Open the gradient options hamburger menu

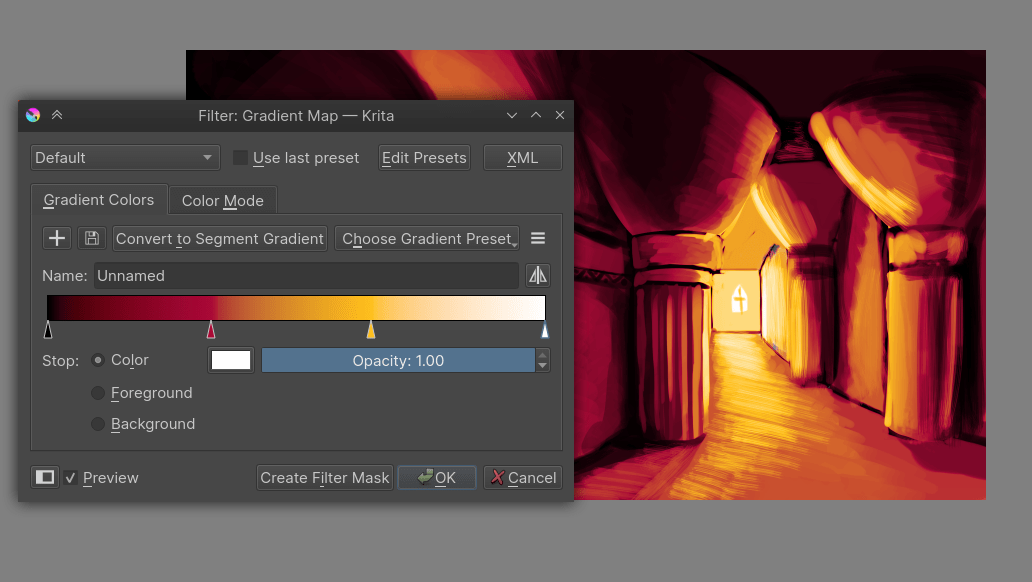click(x=538, y=238)
